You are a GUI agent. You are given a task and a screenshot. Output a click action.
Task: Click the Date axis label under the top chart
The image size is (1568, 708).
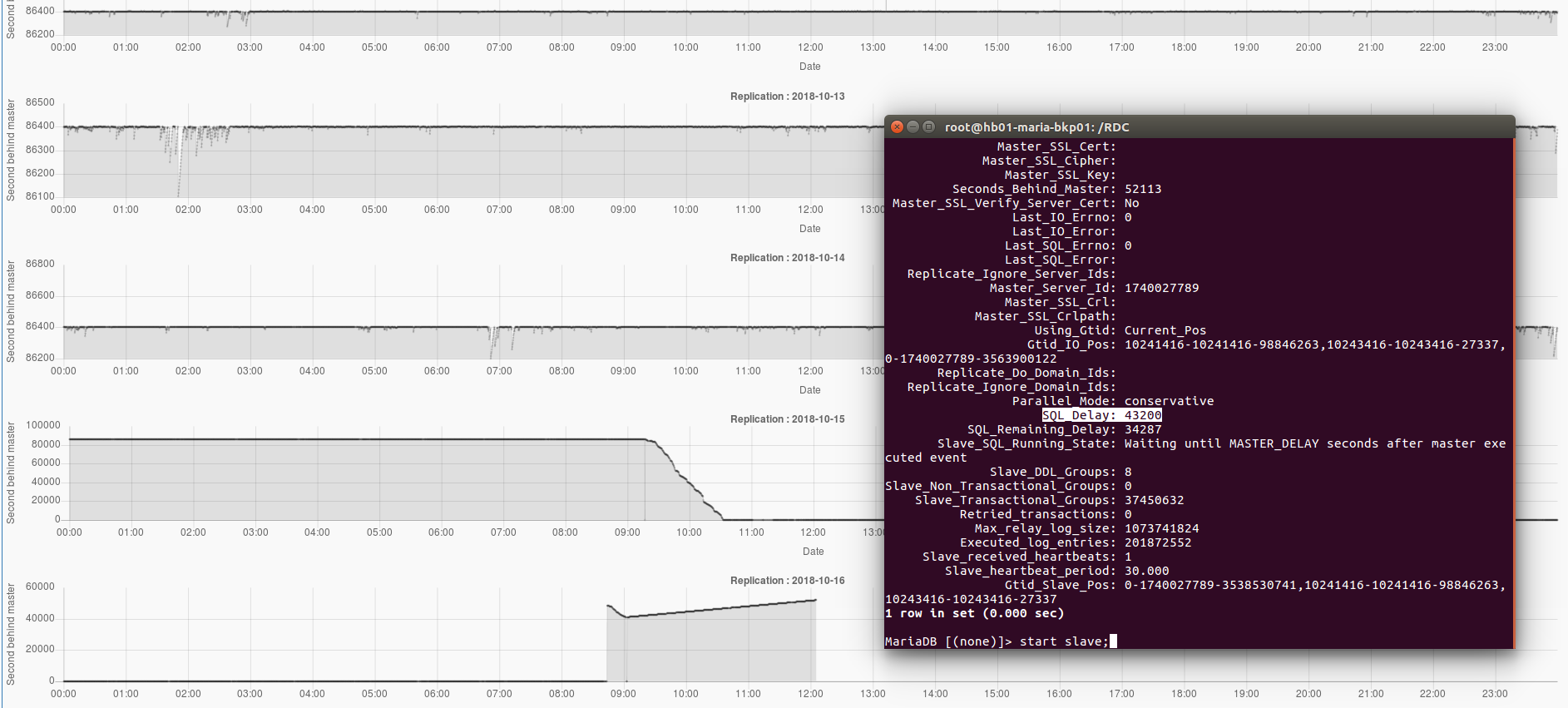tap(809, 67)
